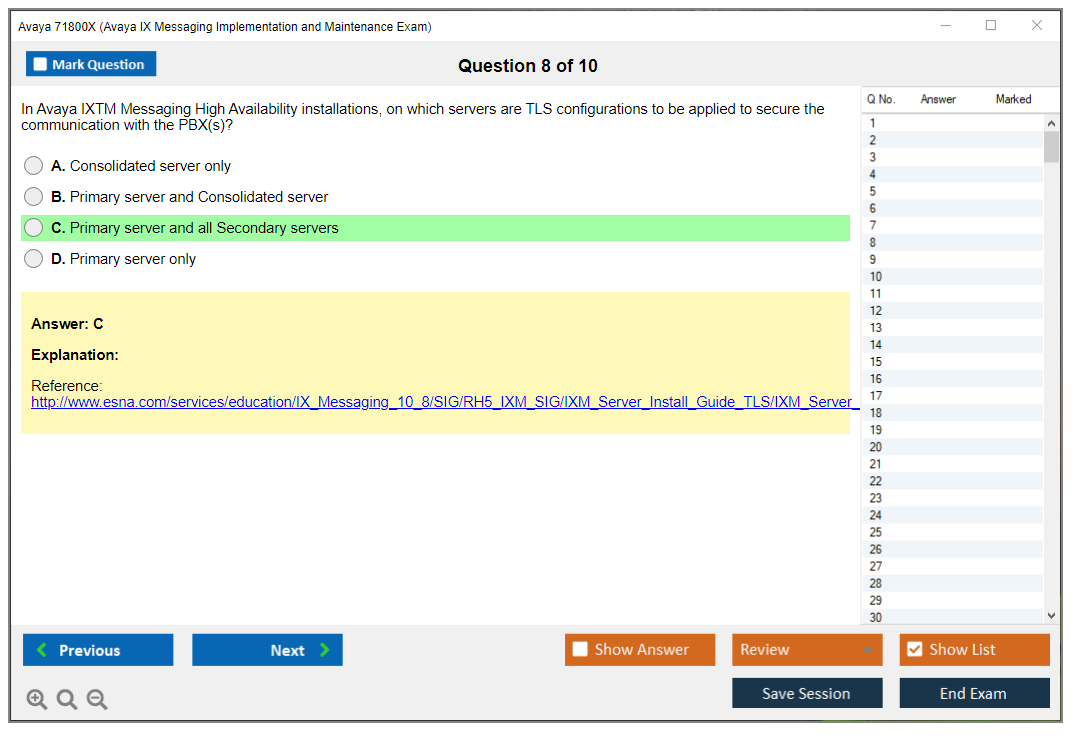The image size is (1075, 735).
Task: Jump to question 15 in list
Action: pyautogui.click(x=876, y=362)
